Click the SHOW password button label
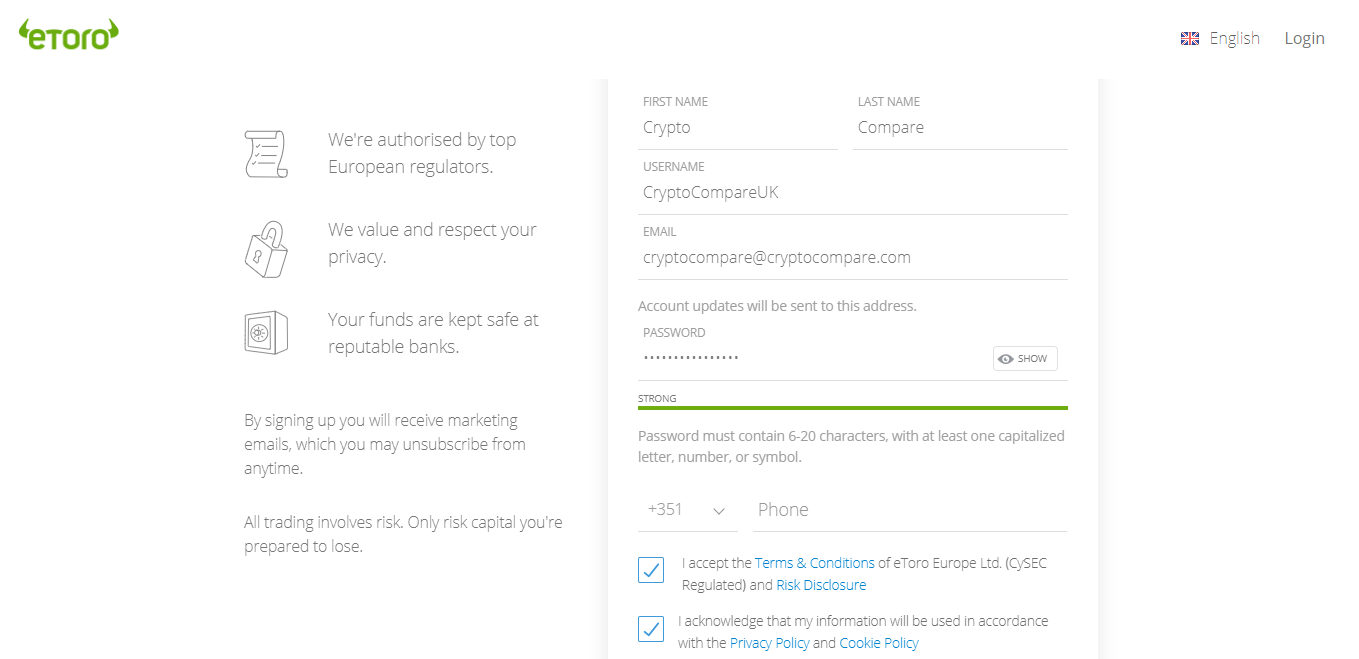The width and height of the screenshot is (1359, 659). pyautogui.click(x=1033, y=359)
